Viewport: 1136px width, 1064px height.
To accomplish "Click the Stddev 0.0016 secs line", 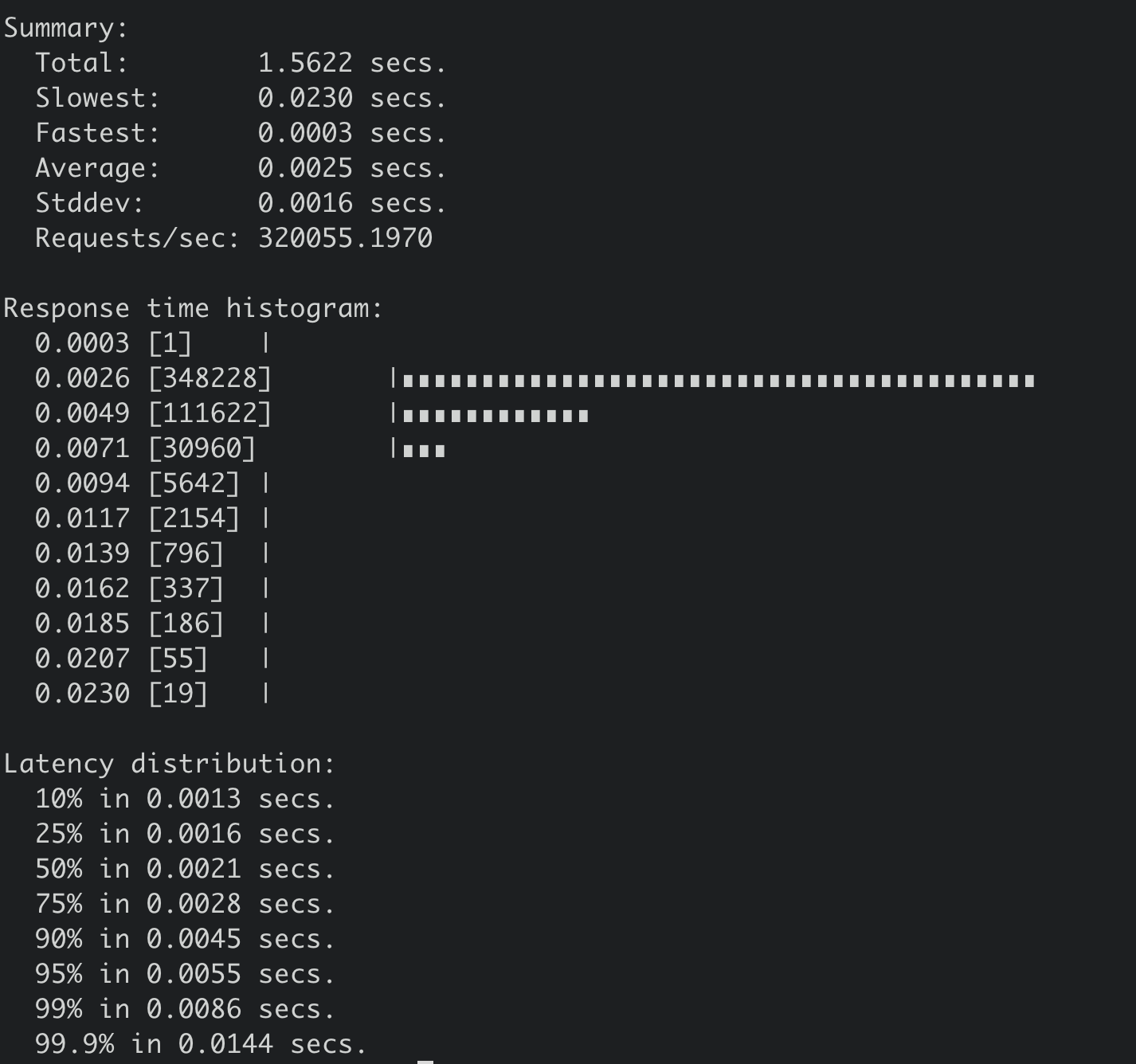I will (x=241, y=203).
